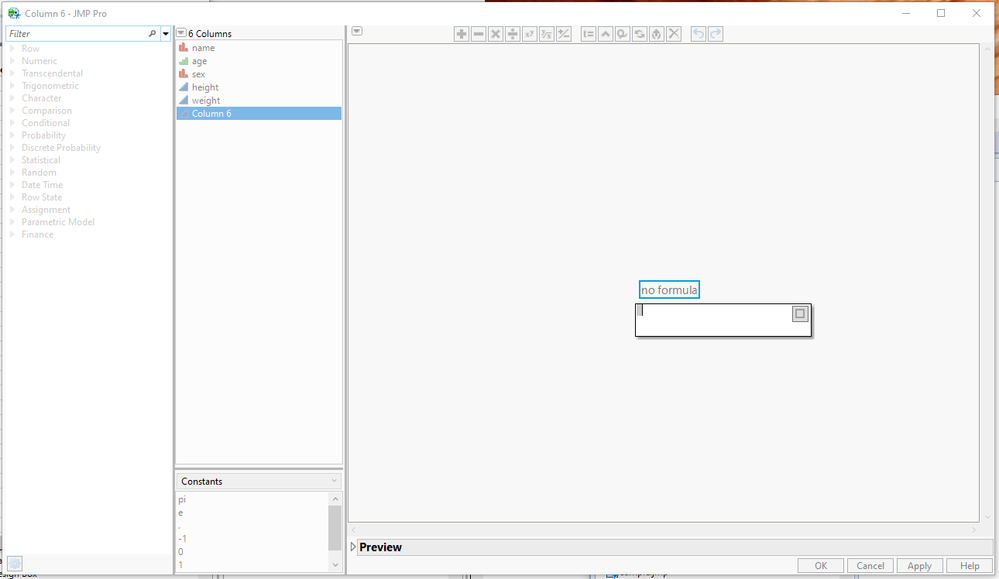Image resolution: width=999 pixels, height=579 pixels.
Task: Expand the Row State function group
Action: 12,197
